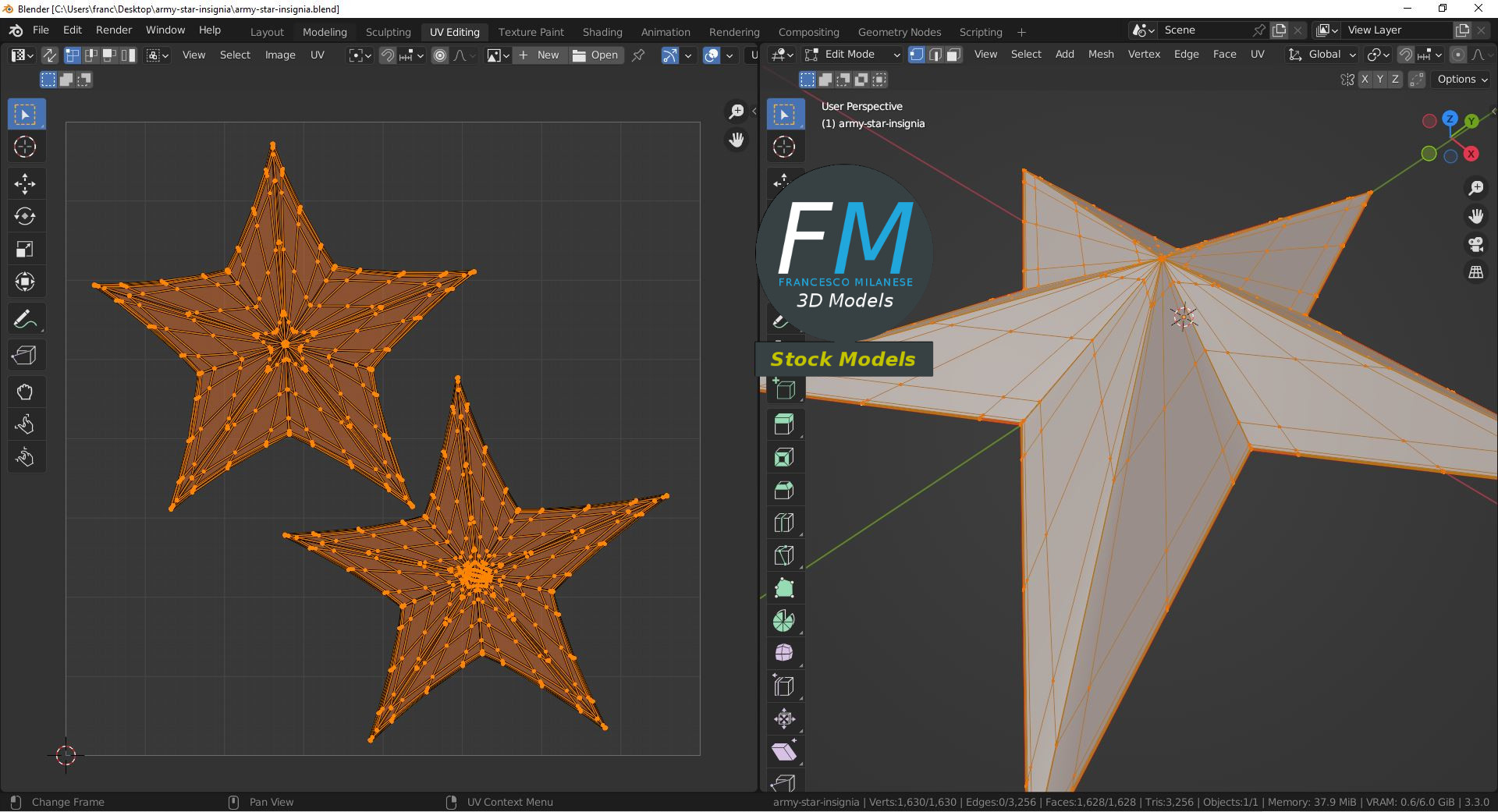Enable the proportional editing toggle in the viewport header
The image size is (1498, 812).
1458,55
